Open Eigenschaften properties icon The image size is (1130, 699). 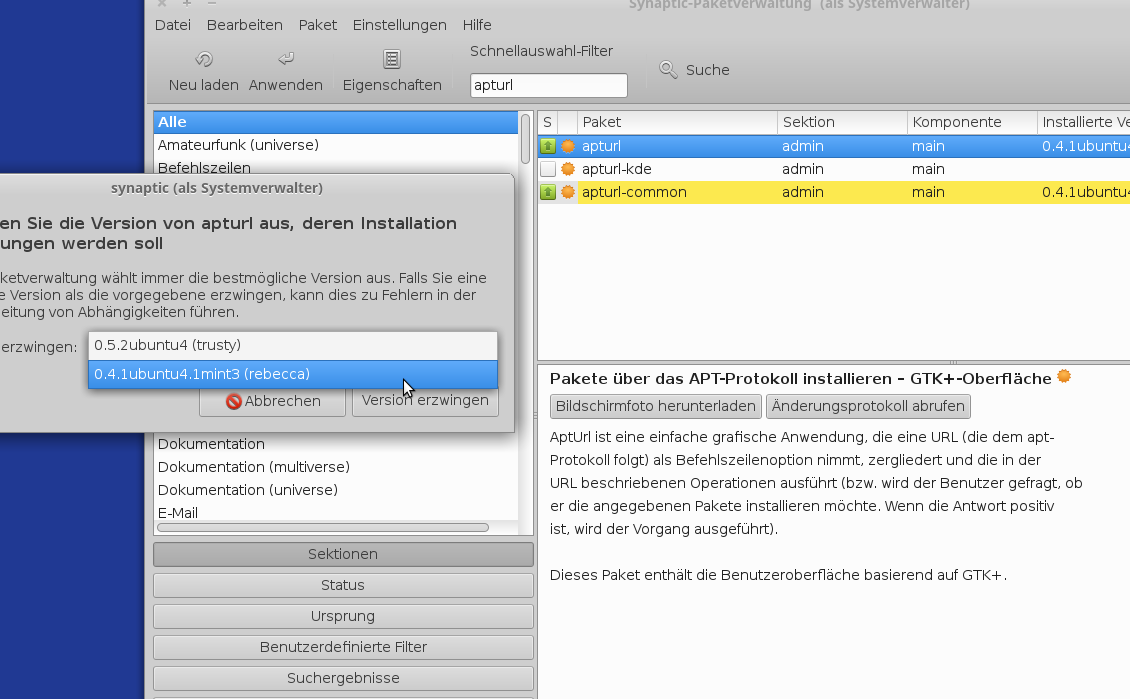[392, 59]
